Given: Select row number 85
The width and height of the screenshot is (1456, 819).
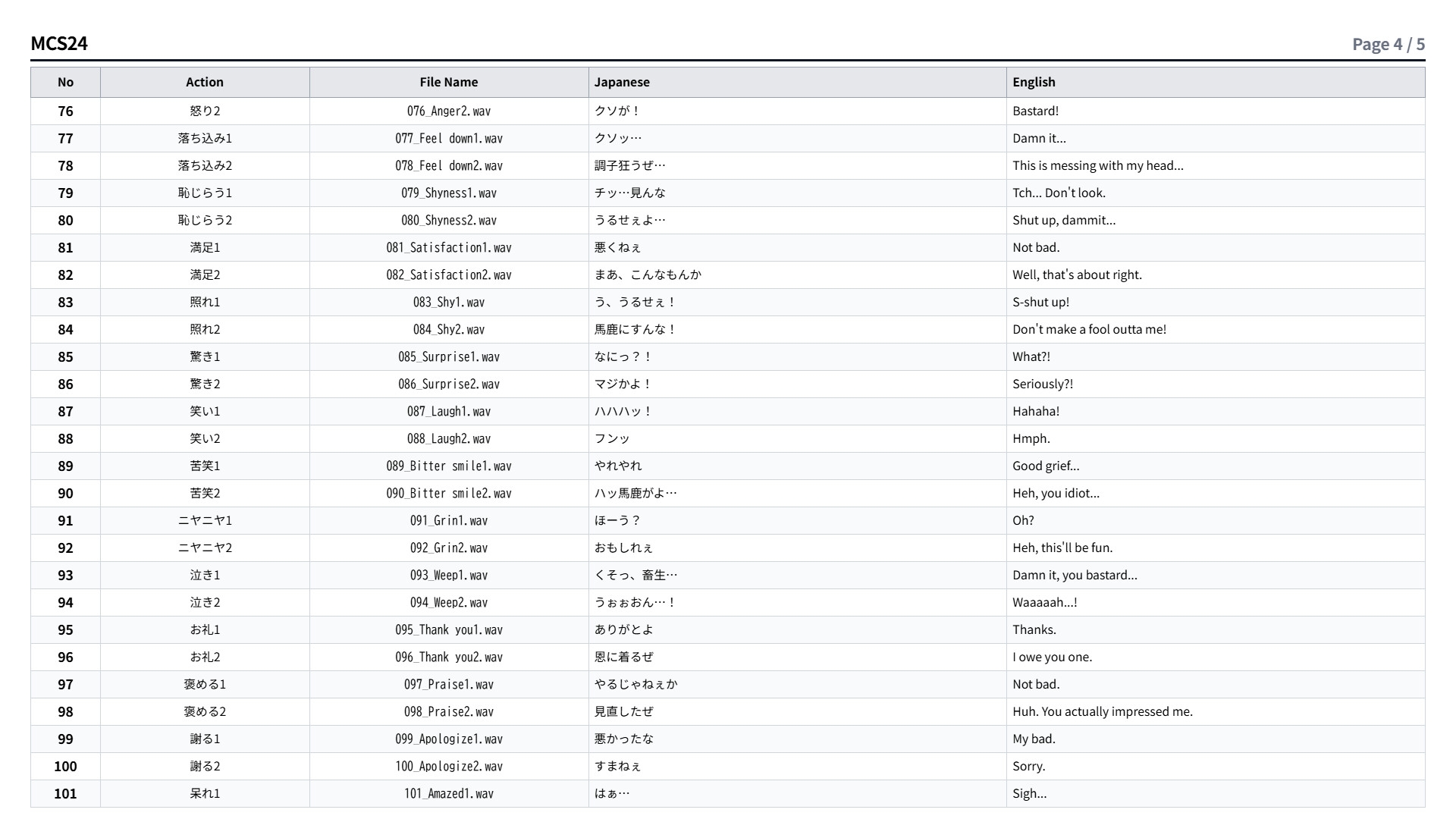Looking at the screenshot, I should click(x=66, y=356).
